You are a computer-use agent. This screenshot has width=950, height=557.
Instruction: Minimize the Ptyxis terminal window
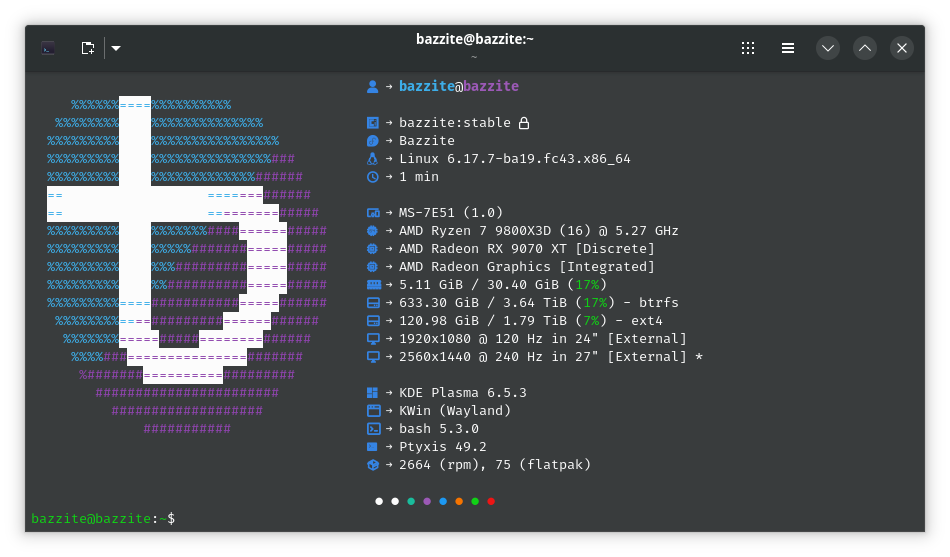tap(827, 48)
